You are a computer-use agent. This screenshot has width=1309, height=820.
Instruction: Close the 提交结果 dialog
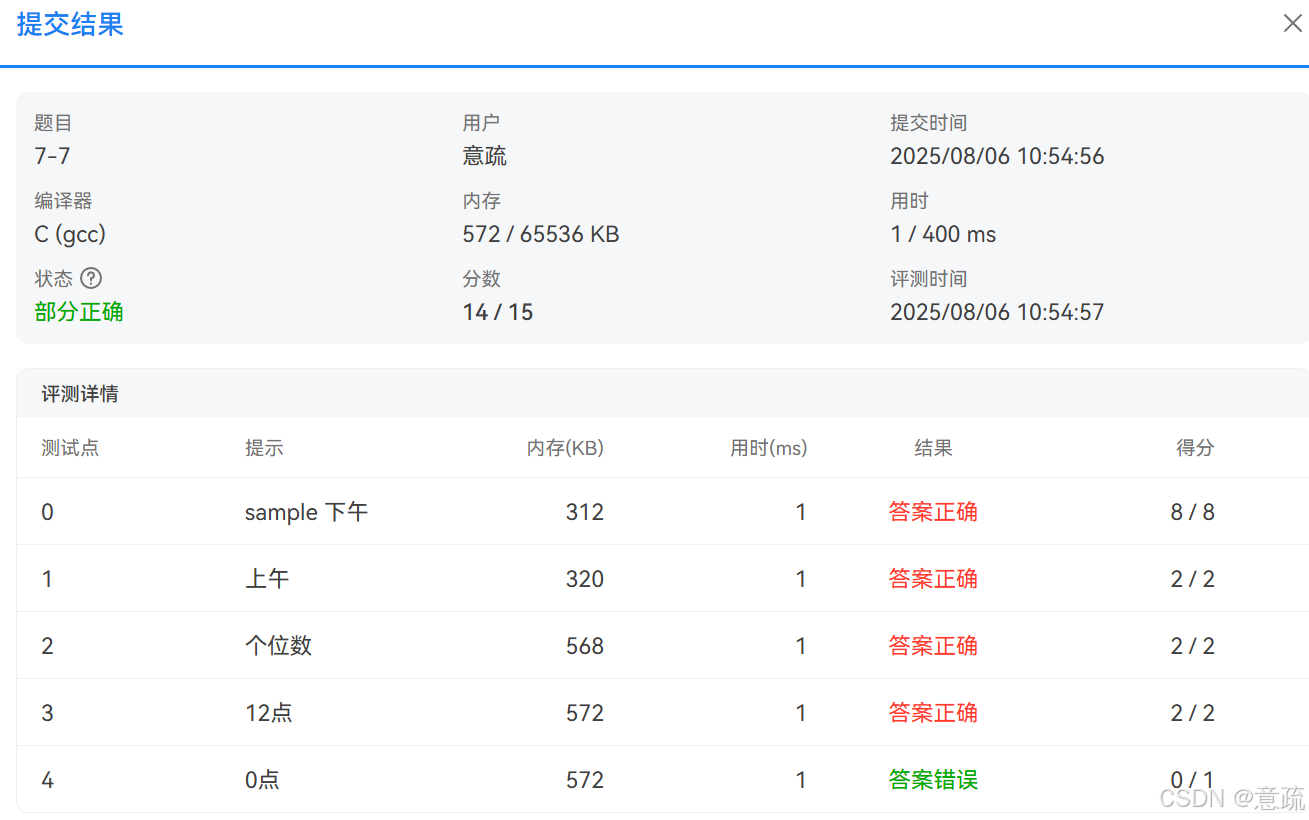coord(1292,24)
